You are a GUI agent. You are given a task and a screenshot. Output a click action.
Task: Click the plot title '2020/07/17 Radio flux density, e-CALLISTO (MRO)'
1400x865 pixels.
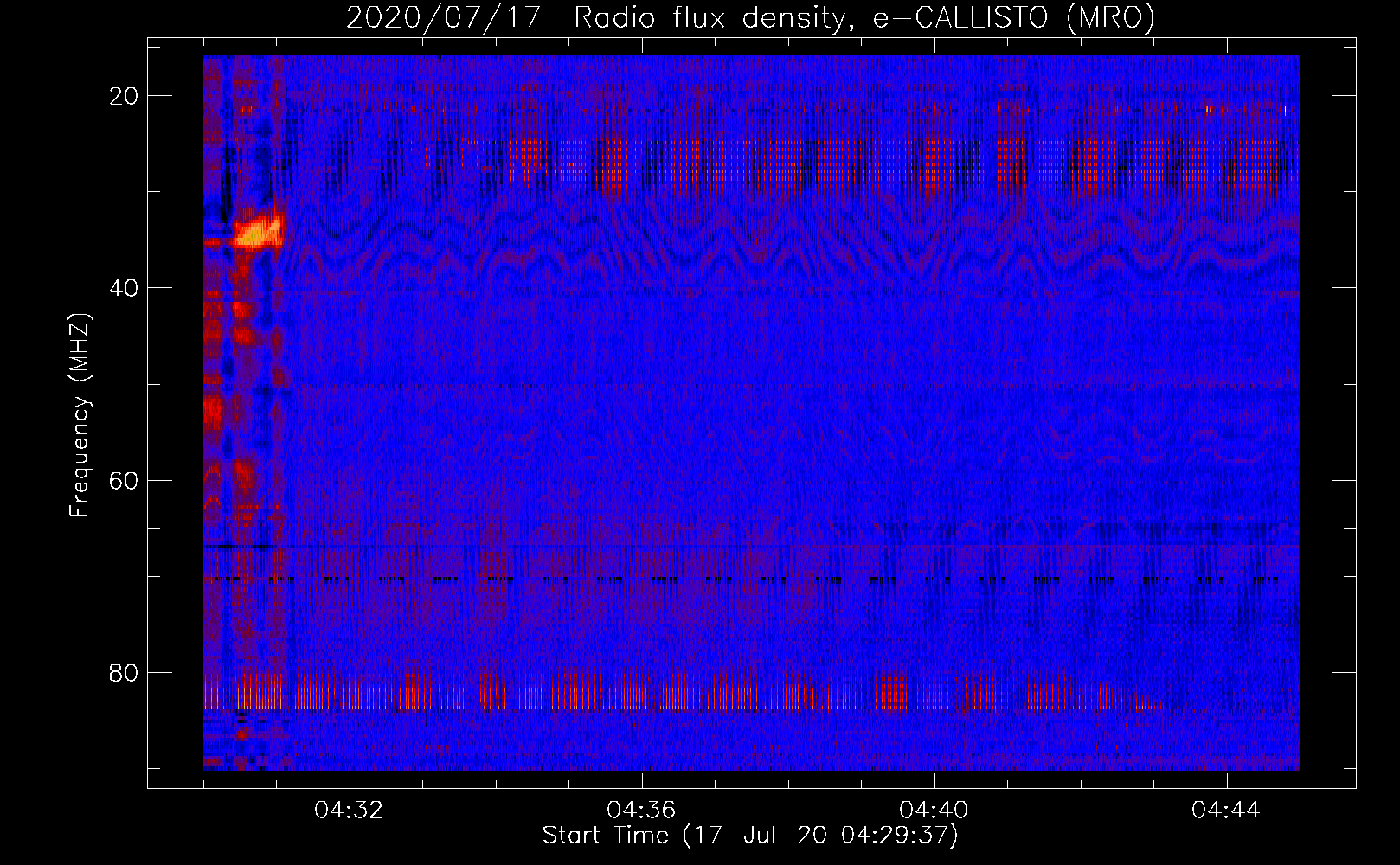750,17
